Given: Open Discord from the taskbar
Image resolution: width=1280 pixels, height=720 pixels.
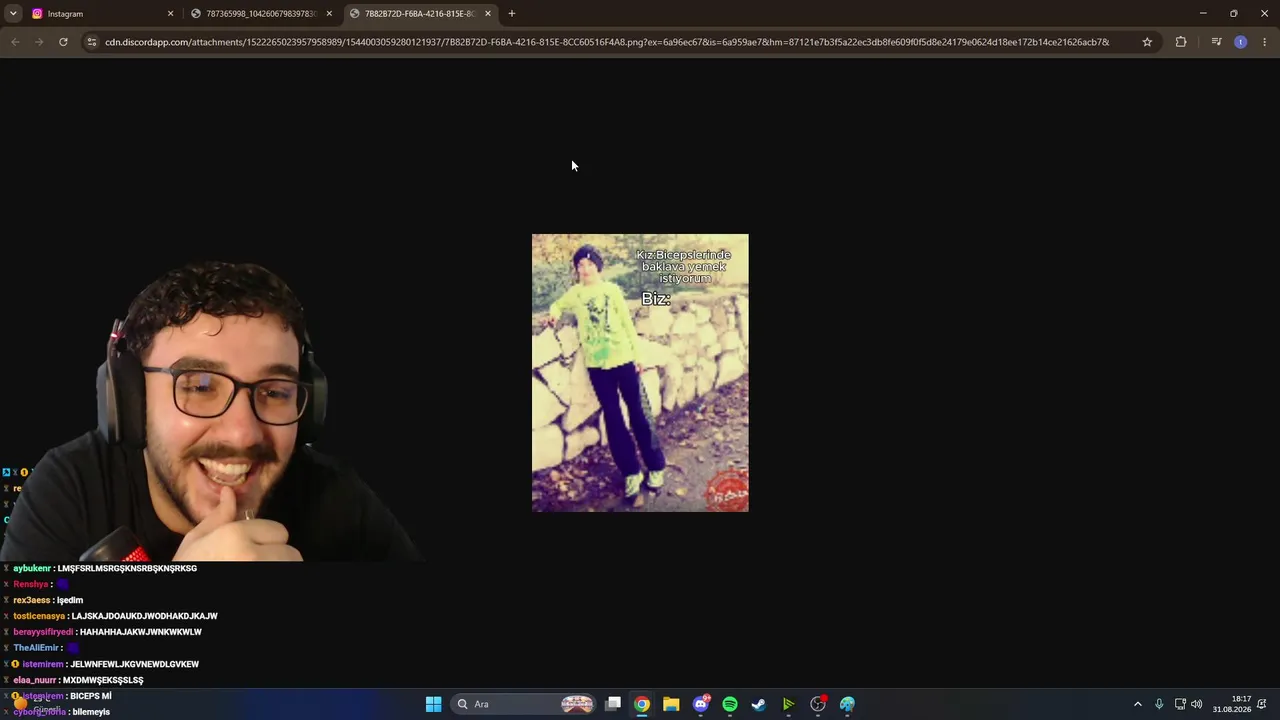Looking at the screenshot, I should click(701, 704).
